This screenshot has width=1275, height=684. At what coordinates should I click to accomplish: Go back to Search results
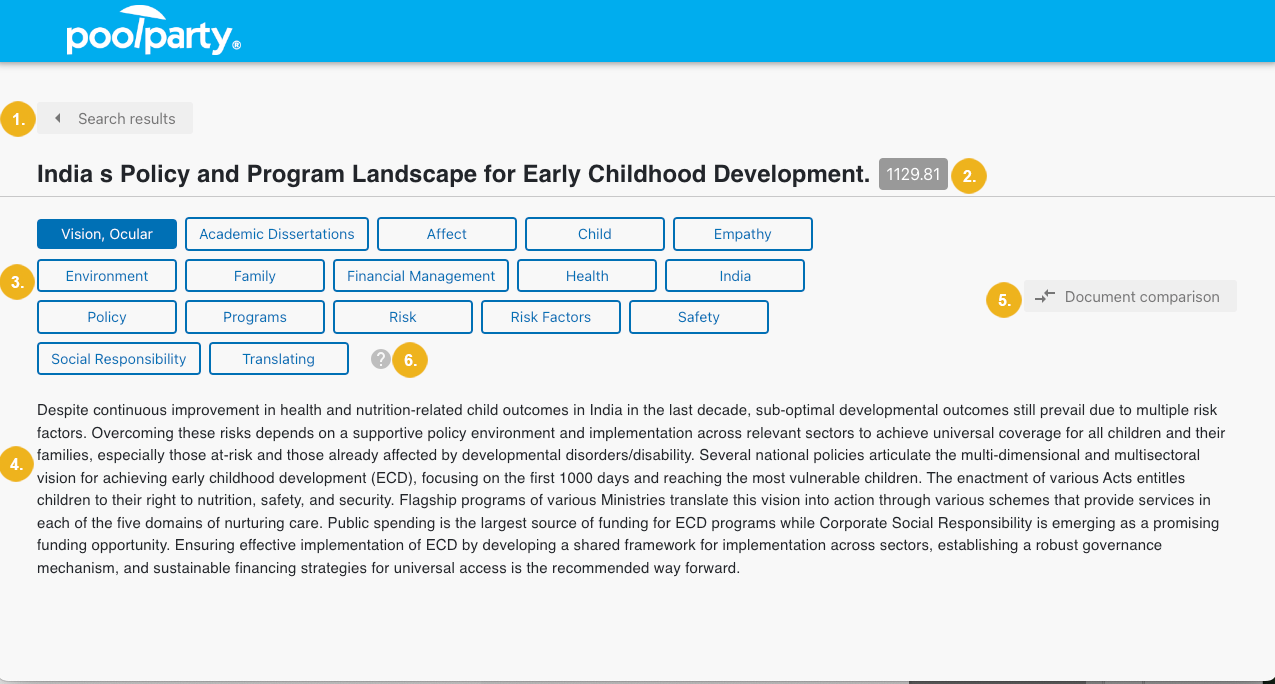[115, 118]
